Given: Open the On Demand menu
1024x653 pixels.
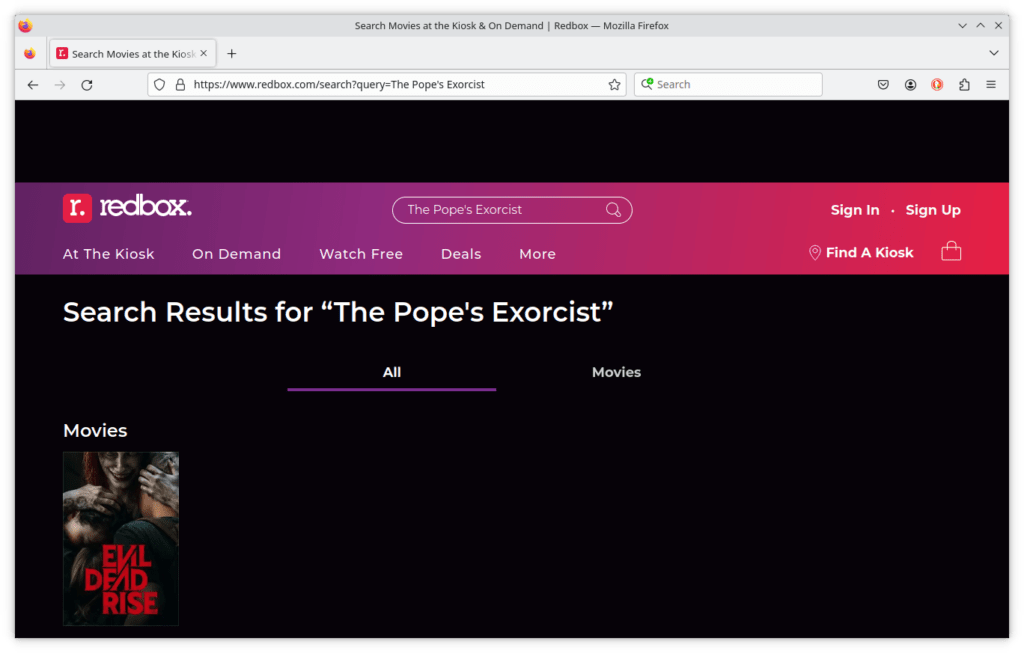Looking at the screenshot, I should (236, 254).
